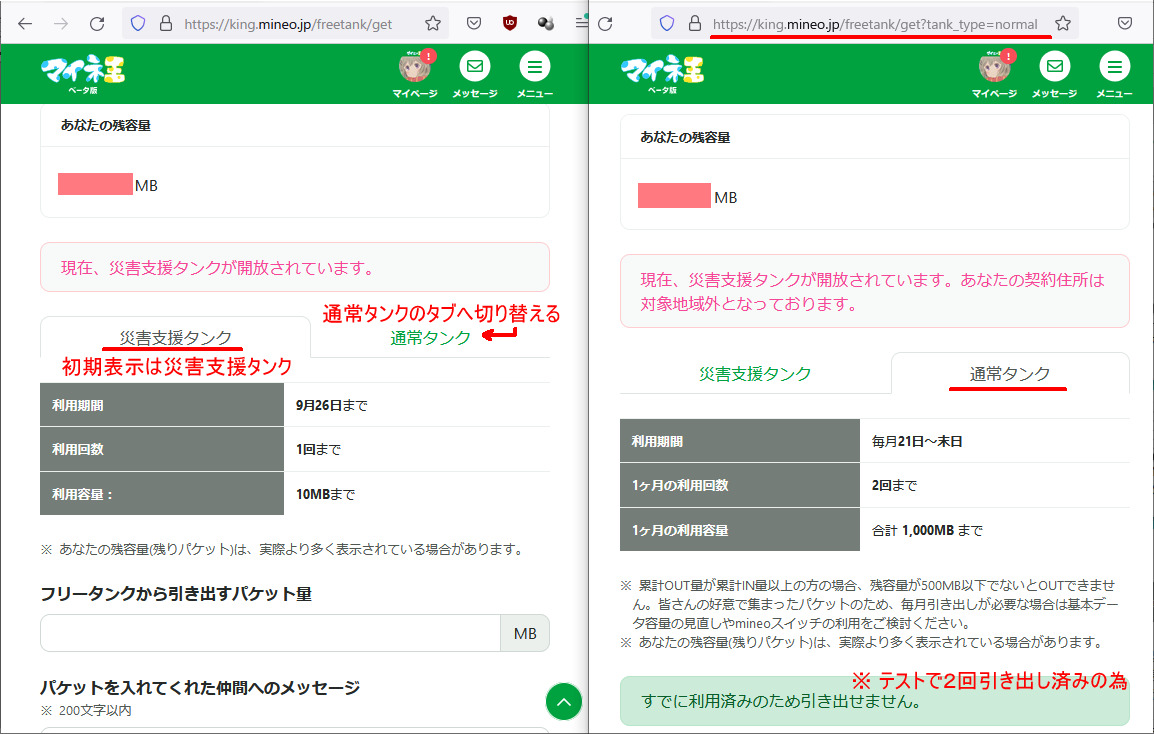The image size is (1154, 734).
Task: Click the scroll-to-top green arrow button
Action: point(564,701)
